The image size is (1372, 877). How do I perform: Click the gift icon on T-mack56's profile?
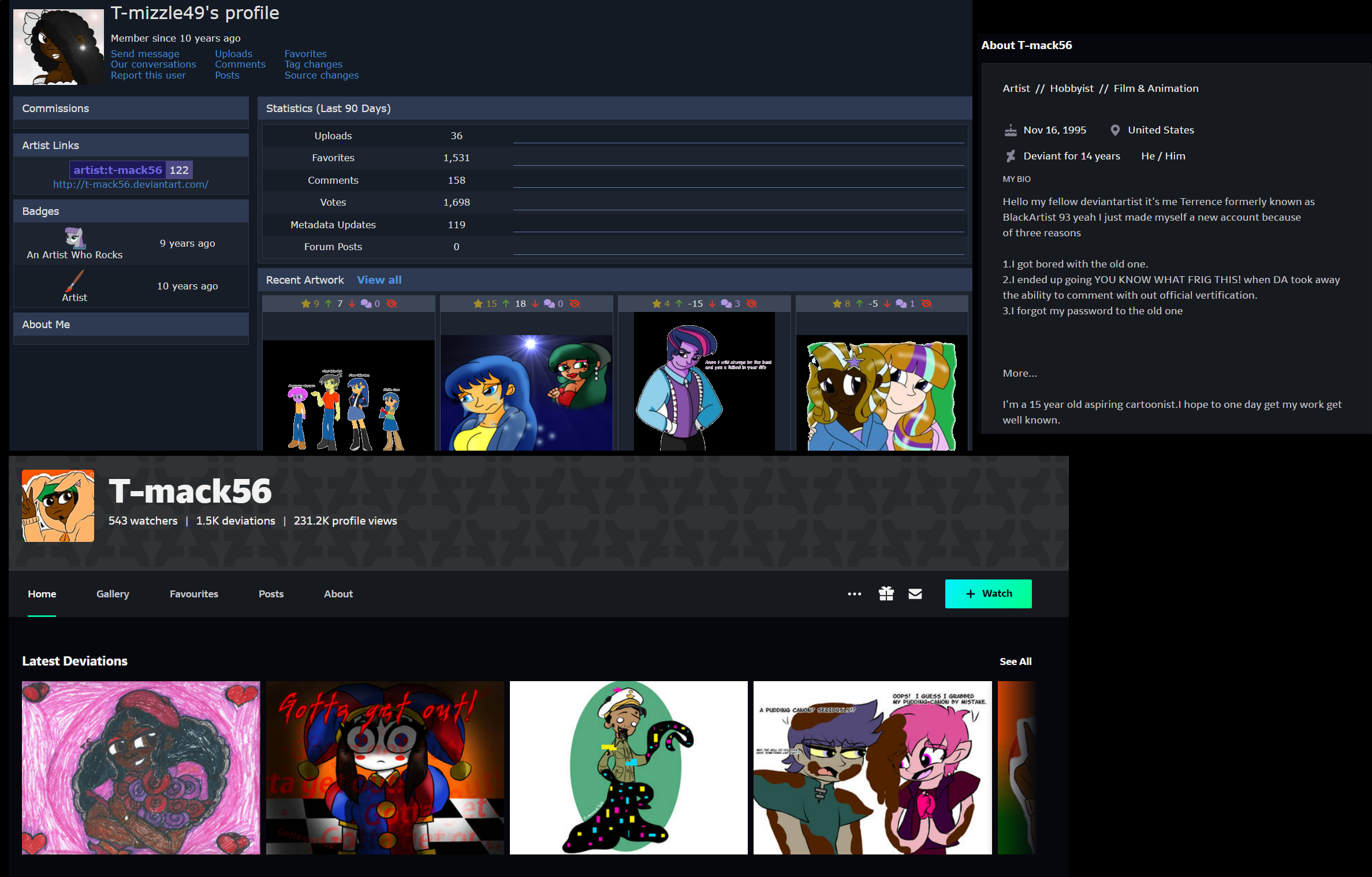click(886, 594)
